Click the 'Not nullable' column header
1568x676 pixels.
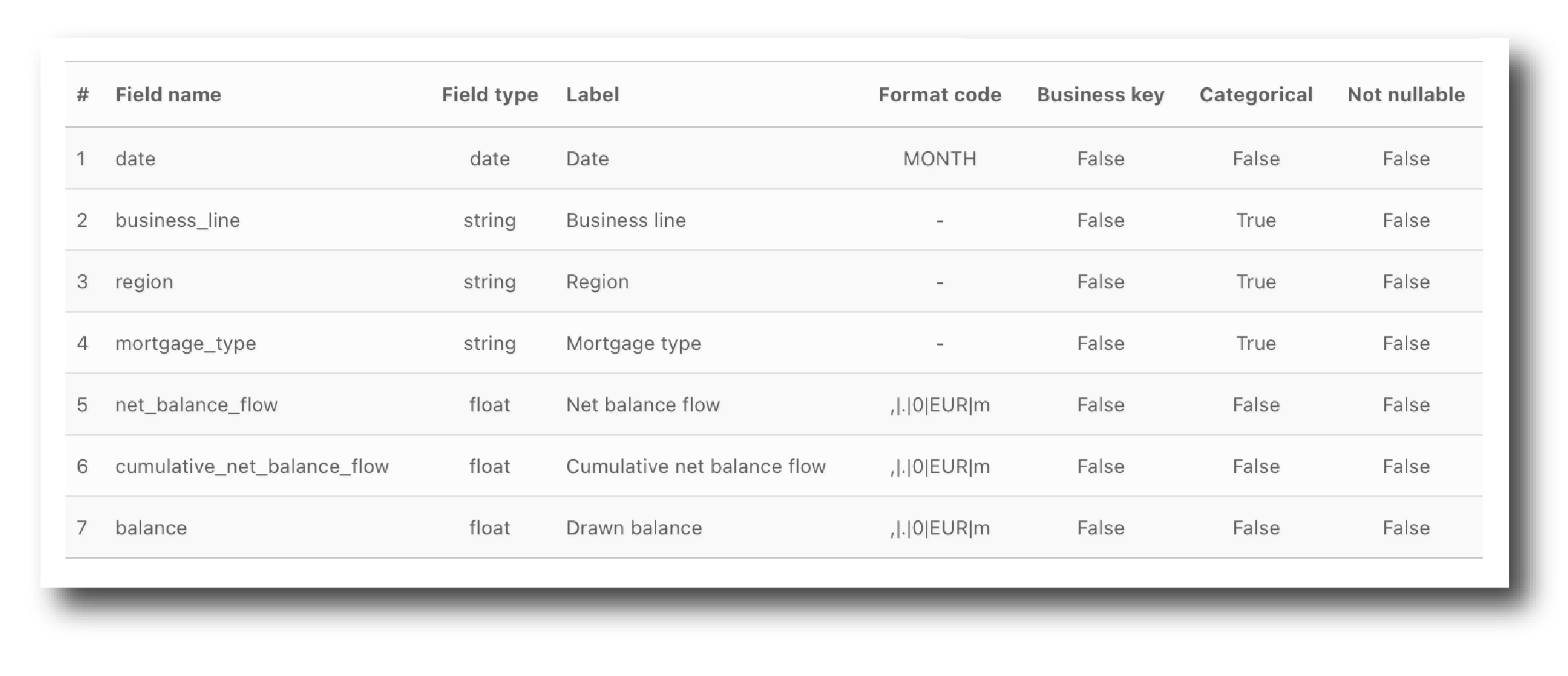click(1406, 95)
